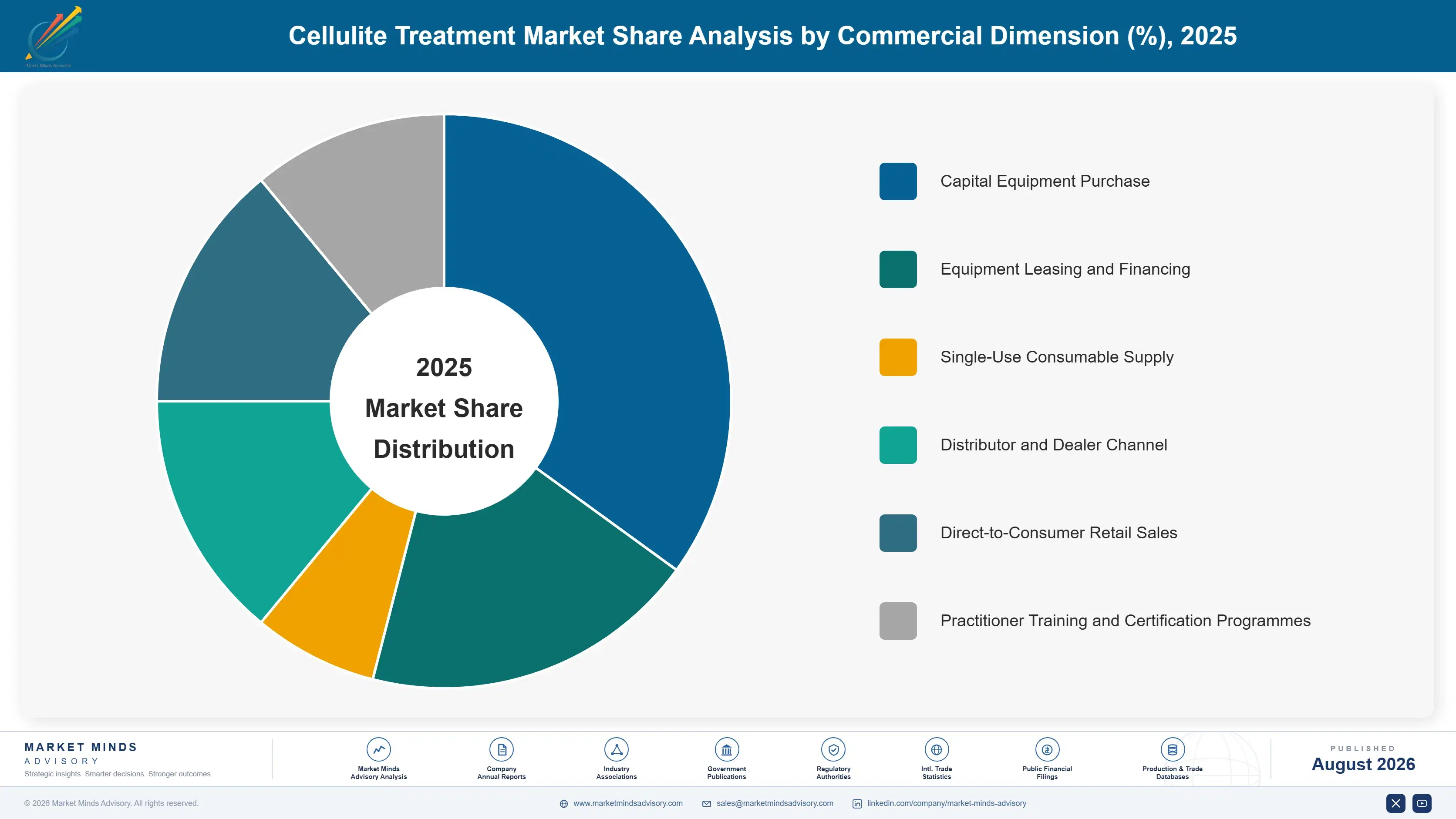Click the Distributor and Dealer Channel swatch

point(897,445)
